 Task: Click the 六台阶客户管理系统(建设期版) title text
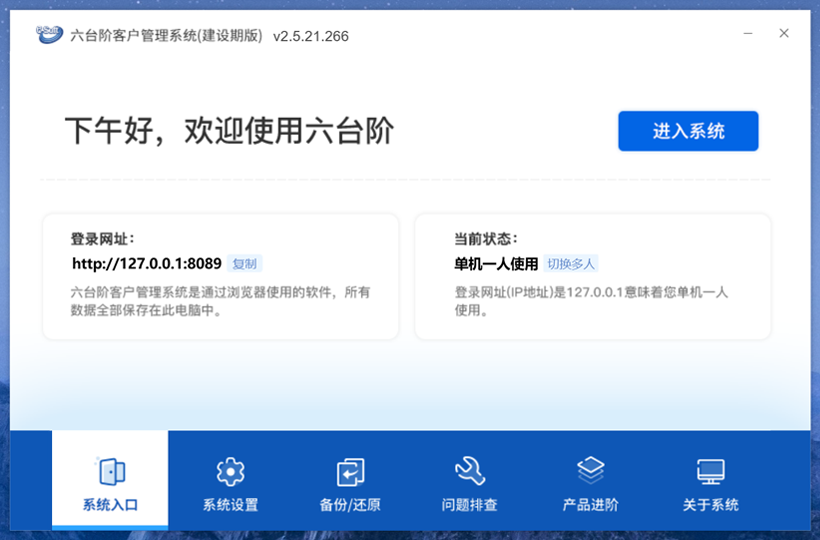[x=166, y=36]
